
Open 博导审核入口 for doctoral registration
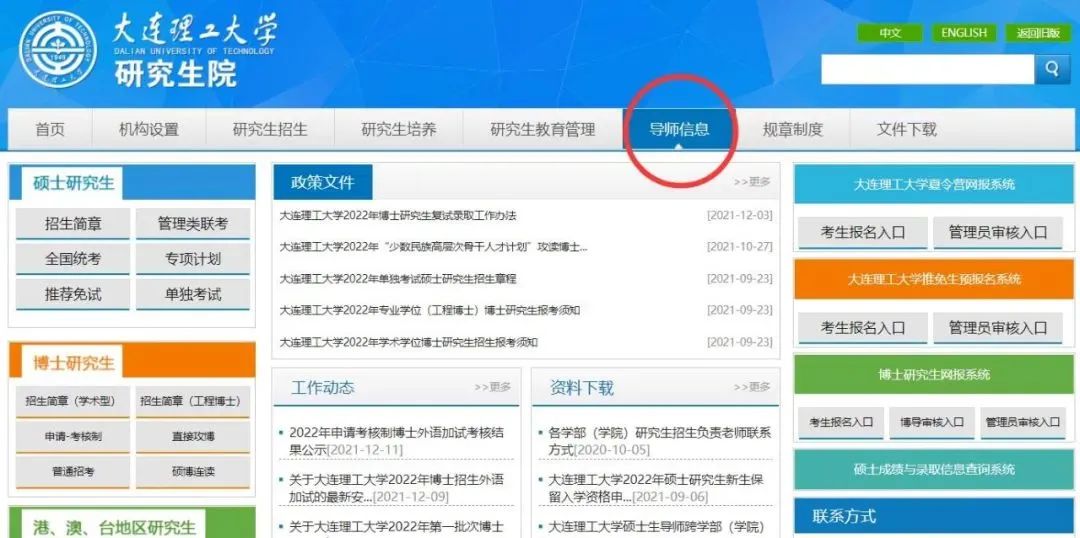(931, 422)
